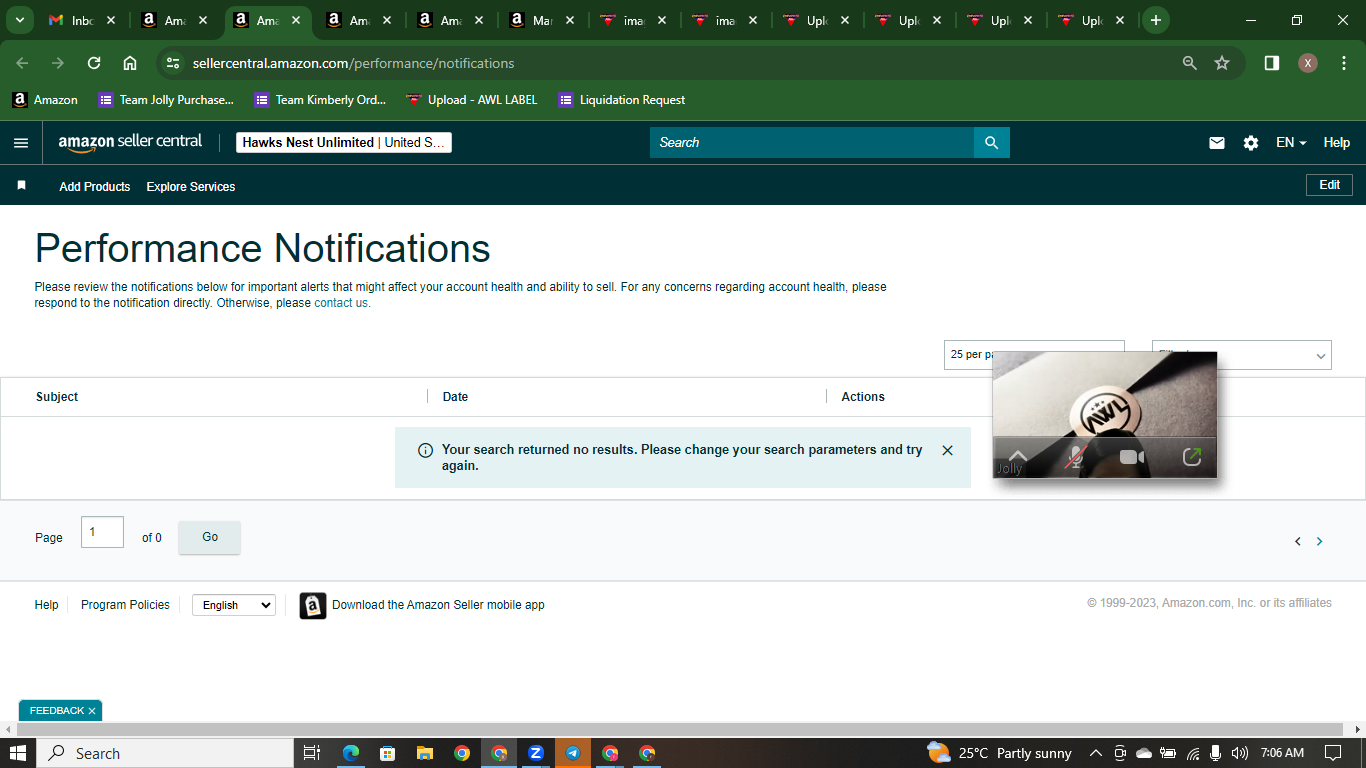Click the Go button
1366x768 pixels.
click(x=210, y=537)
